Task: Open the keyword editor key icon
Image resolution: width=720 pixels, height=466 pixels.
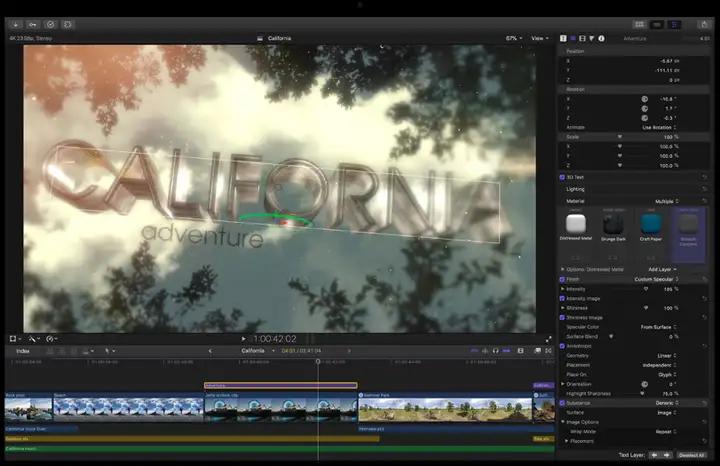Action: click(33, 24)
